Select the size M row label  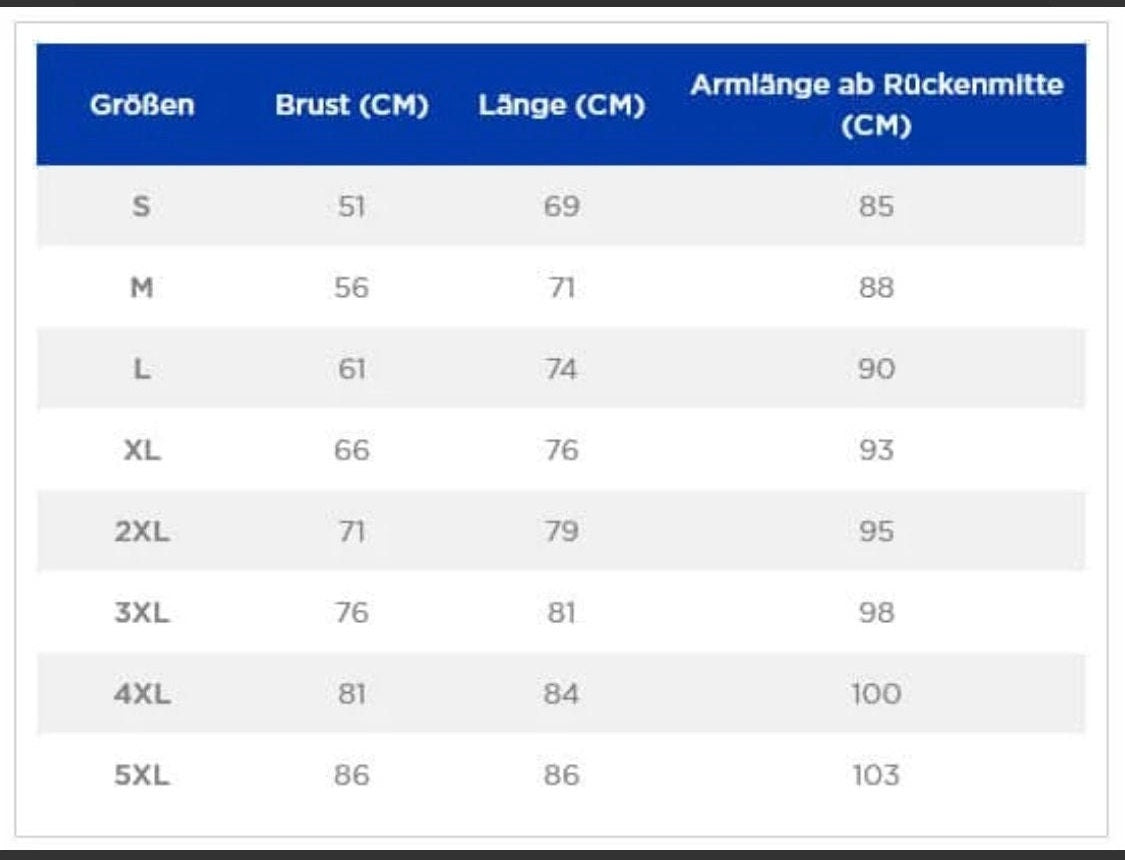(x=141, y=288)
